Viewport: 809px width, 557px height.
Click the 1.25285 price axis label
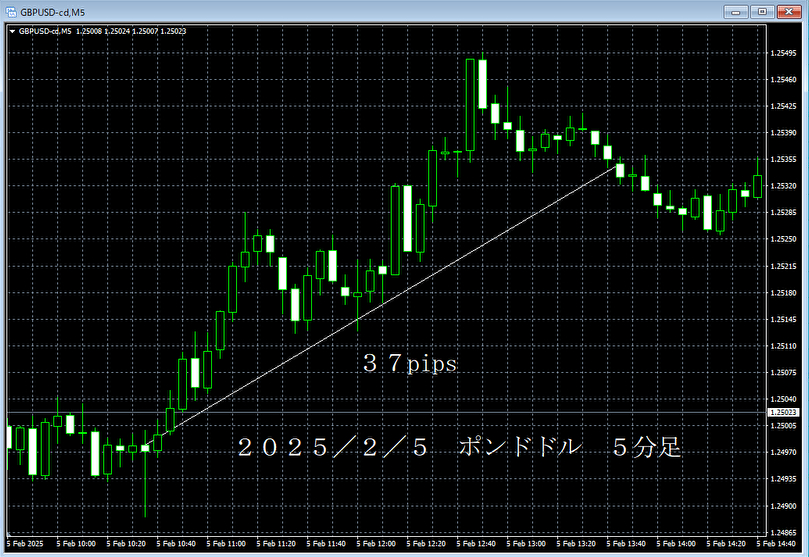(x=783, y=212)
